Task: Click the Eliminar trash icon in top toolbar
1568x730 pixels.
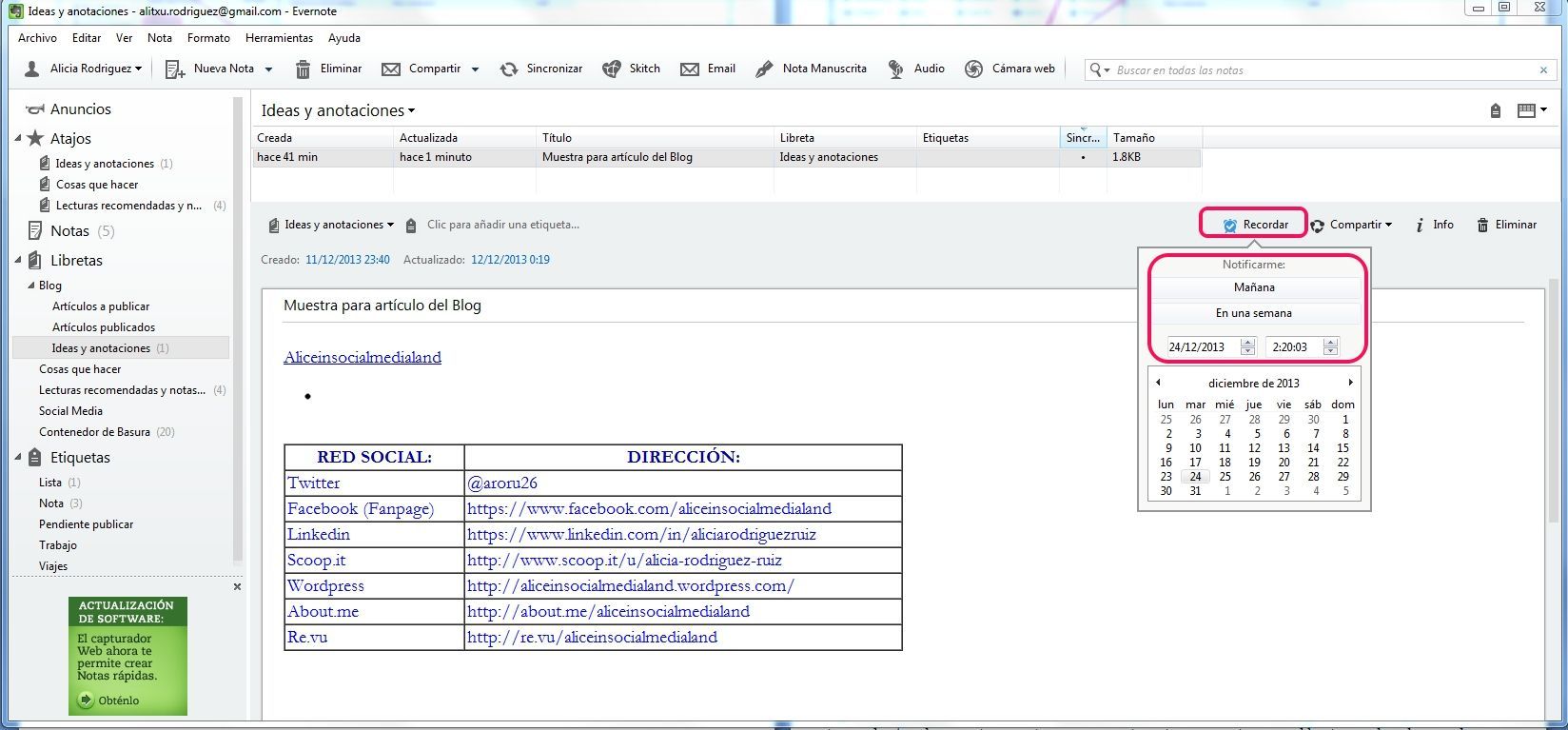Action: pos(304,69)
